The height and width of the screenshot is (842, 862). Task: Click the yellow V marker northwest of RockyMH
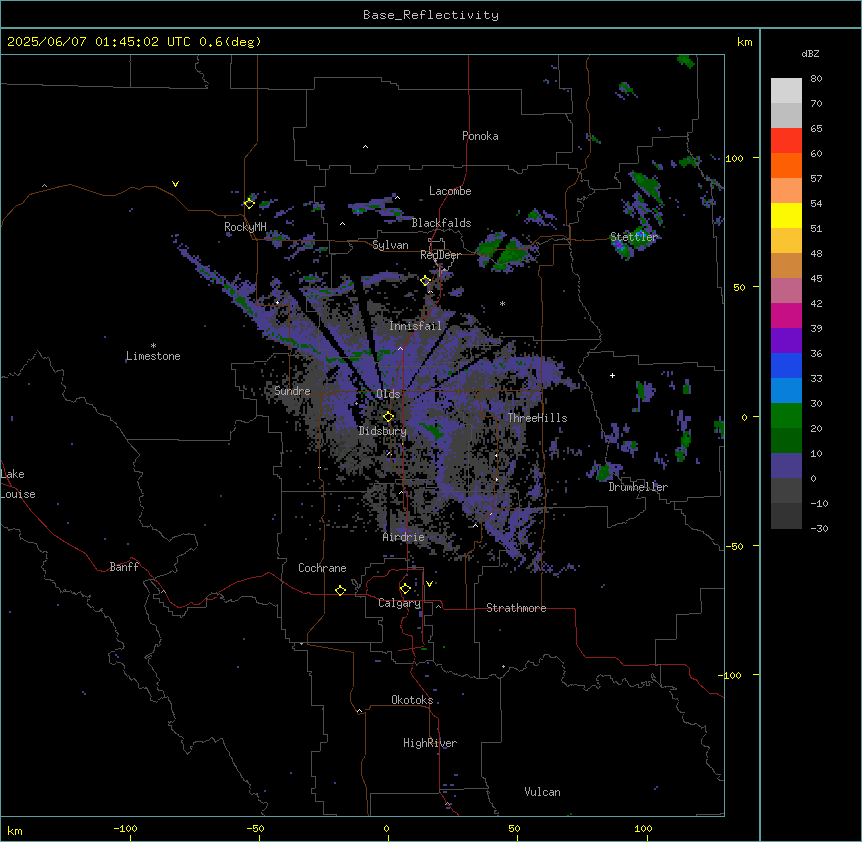[x=175, y=184]
